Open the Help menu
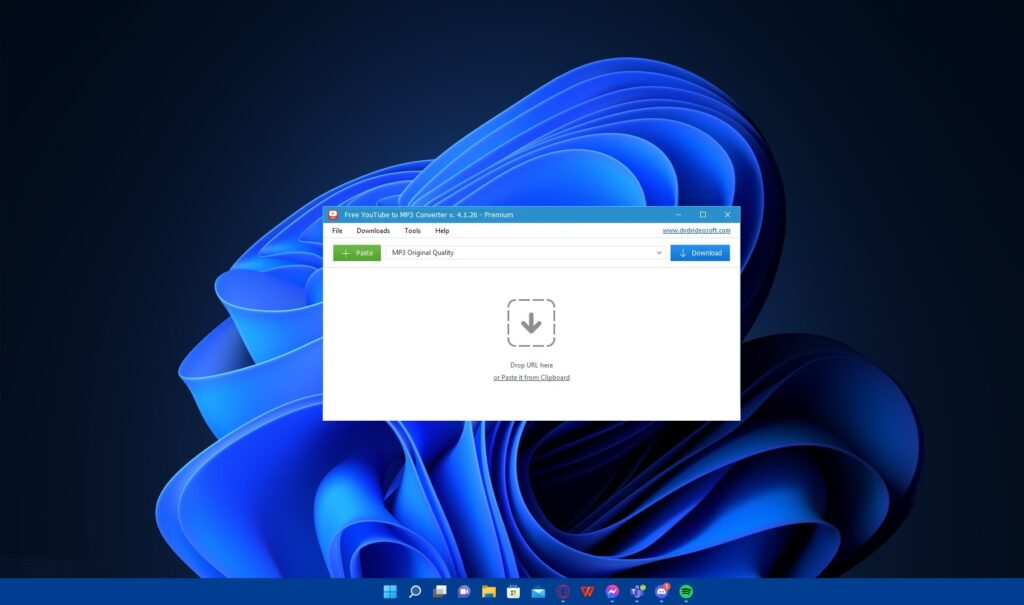 (x=442, y=231)
